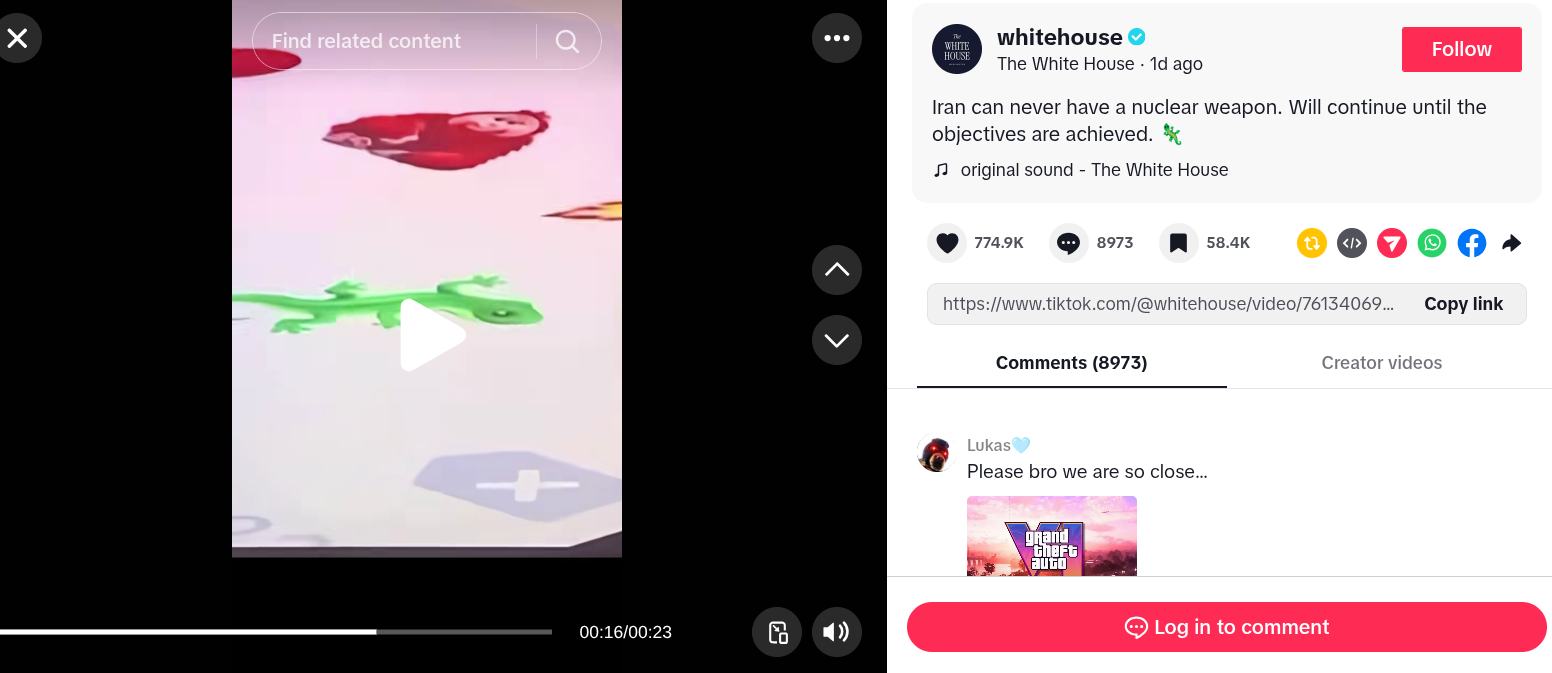
Task: Toggle the mini player mode icon
Action: click(777, 632)
